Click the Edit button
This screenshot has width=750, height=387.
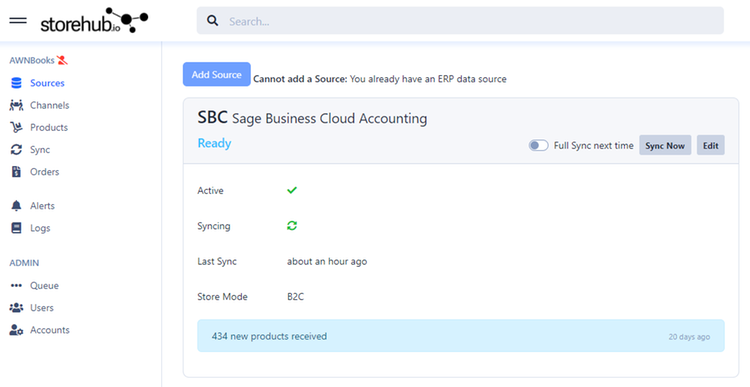710,145
